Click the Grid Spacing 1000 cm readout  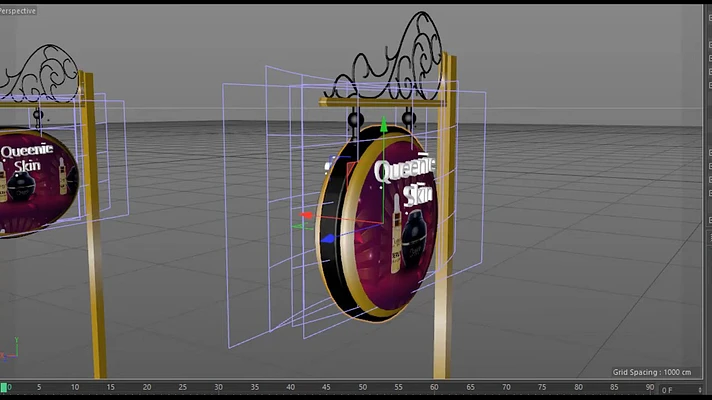pyautogui.click(x=652, y=372)
